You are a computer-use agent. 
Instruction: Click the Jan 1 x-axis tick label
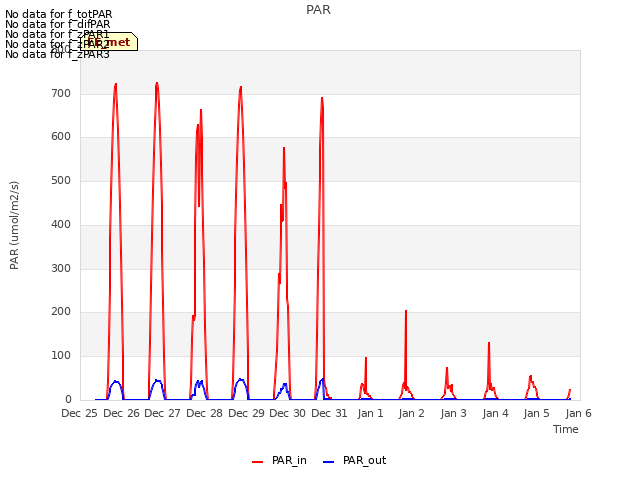coord(371,413)
